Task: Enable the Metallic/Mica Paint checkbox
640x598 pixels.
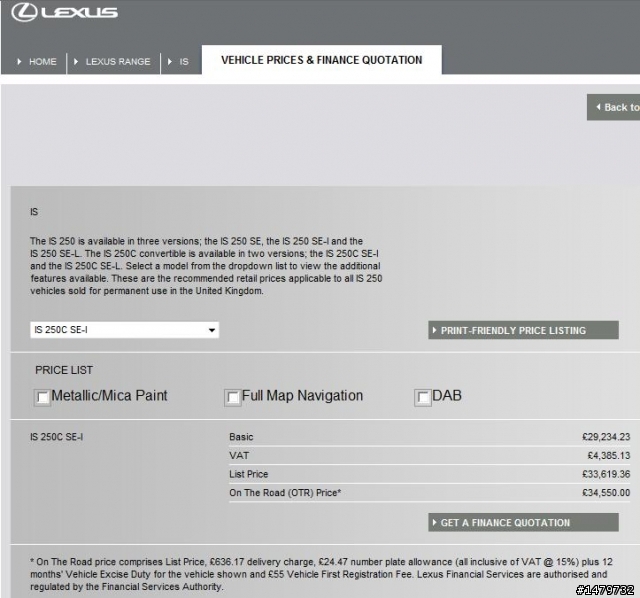Action: click(x=42, y=397)
